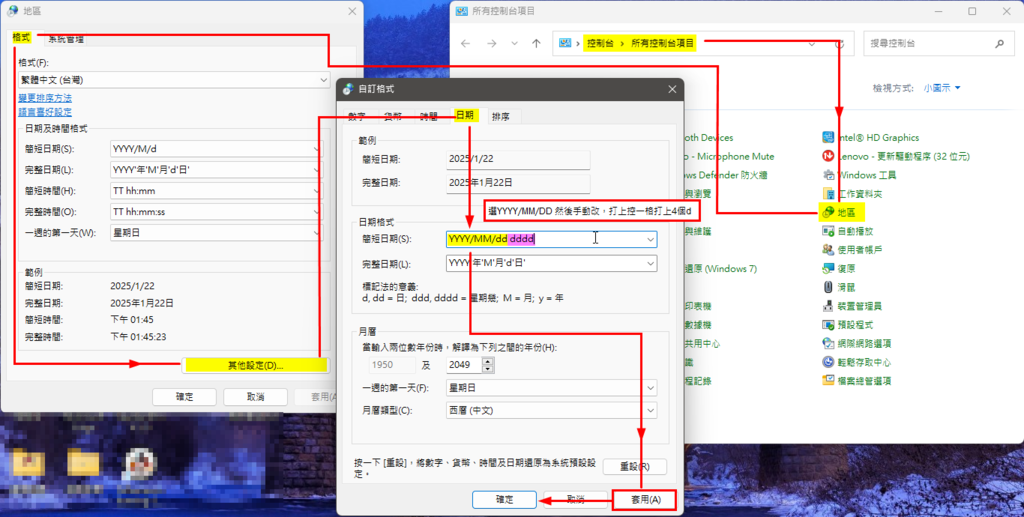Click 確定 in the 地區 window
1024x517 pixels.
pos(184,397)
